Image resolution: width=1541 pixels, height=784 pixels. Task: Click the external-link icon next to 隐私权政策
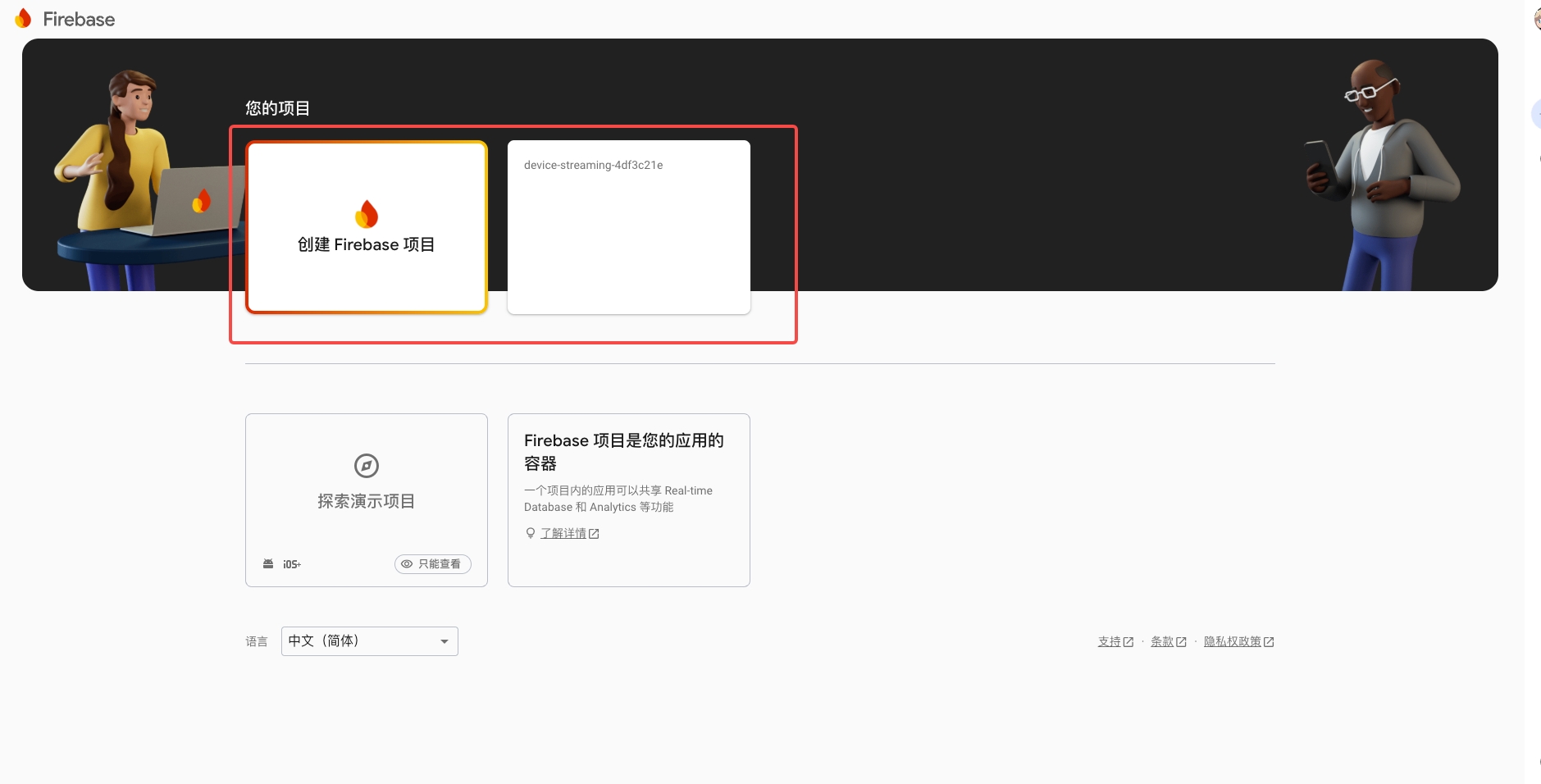(1269, 642)
